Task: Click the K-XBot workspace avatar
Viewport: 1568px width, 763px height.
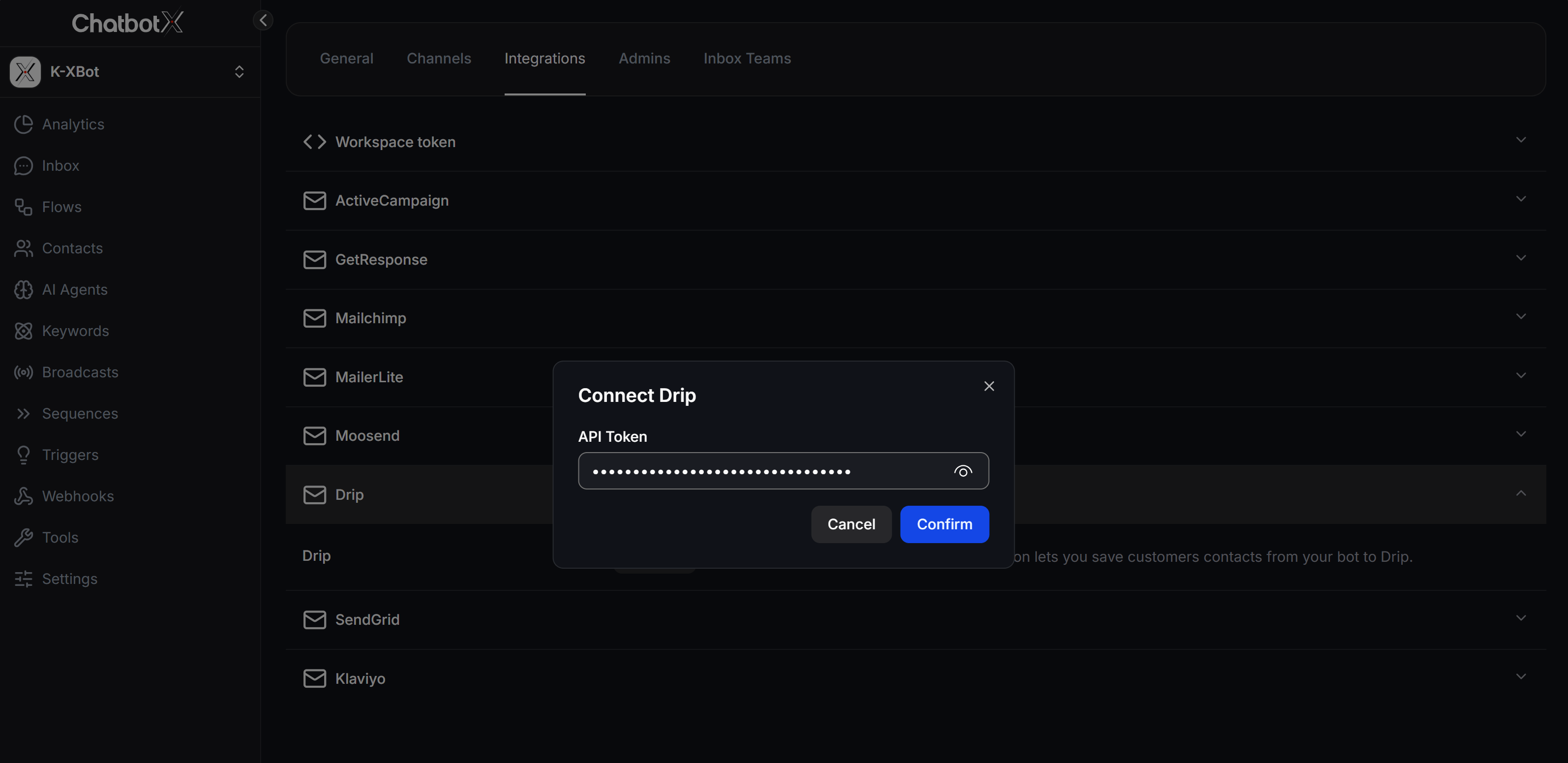Action: [25, 72]
